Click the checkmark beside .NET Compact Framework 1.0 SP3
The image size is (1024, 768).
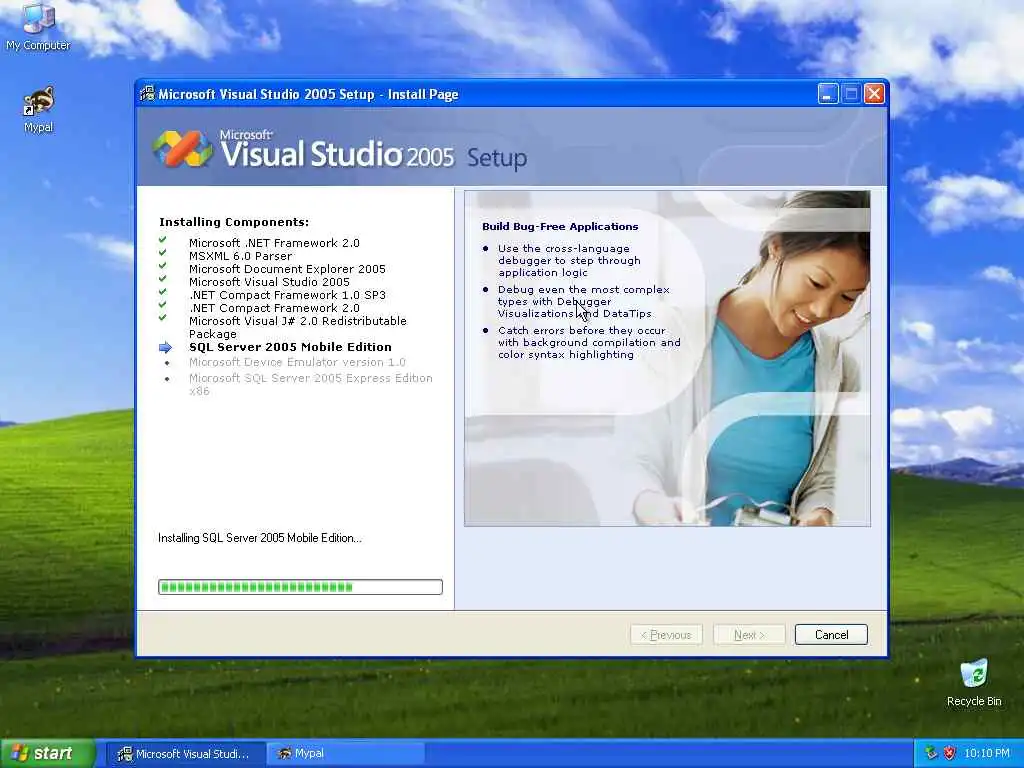point(163,293)
